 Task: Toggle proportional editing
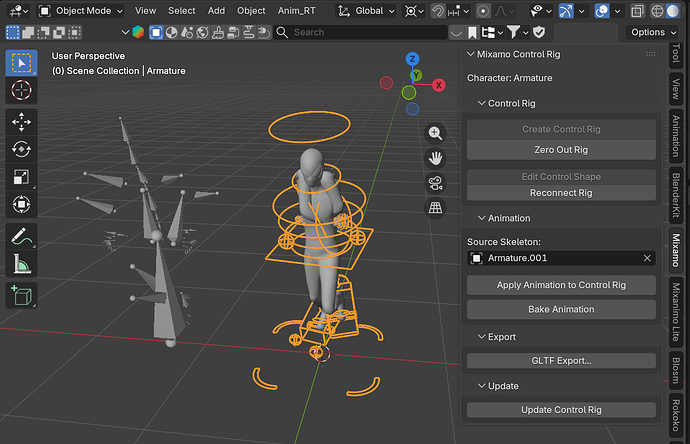(483, 11)
